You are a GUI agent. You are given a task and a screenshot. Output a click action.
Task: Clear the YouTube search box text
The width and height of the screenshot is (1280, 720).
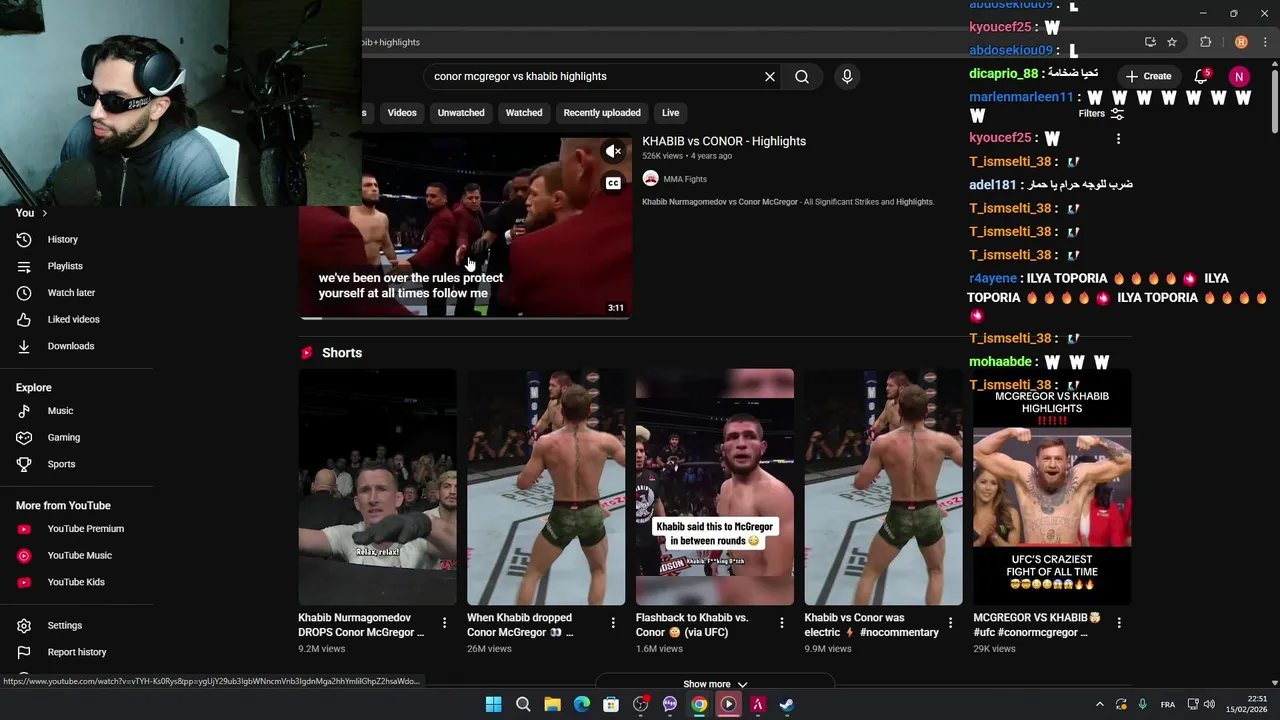point(770,76)
